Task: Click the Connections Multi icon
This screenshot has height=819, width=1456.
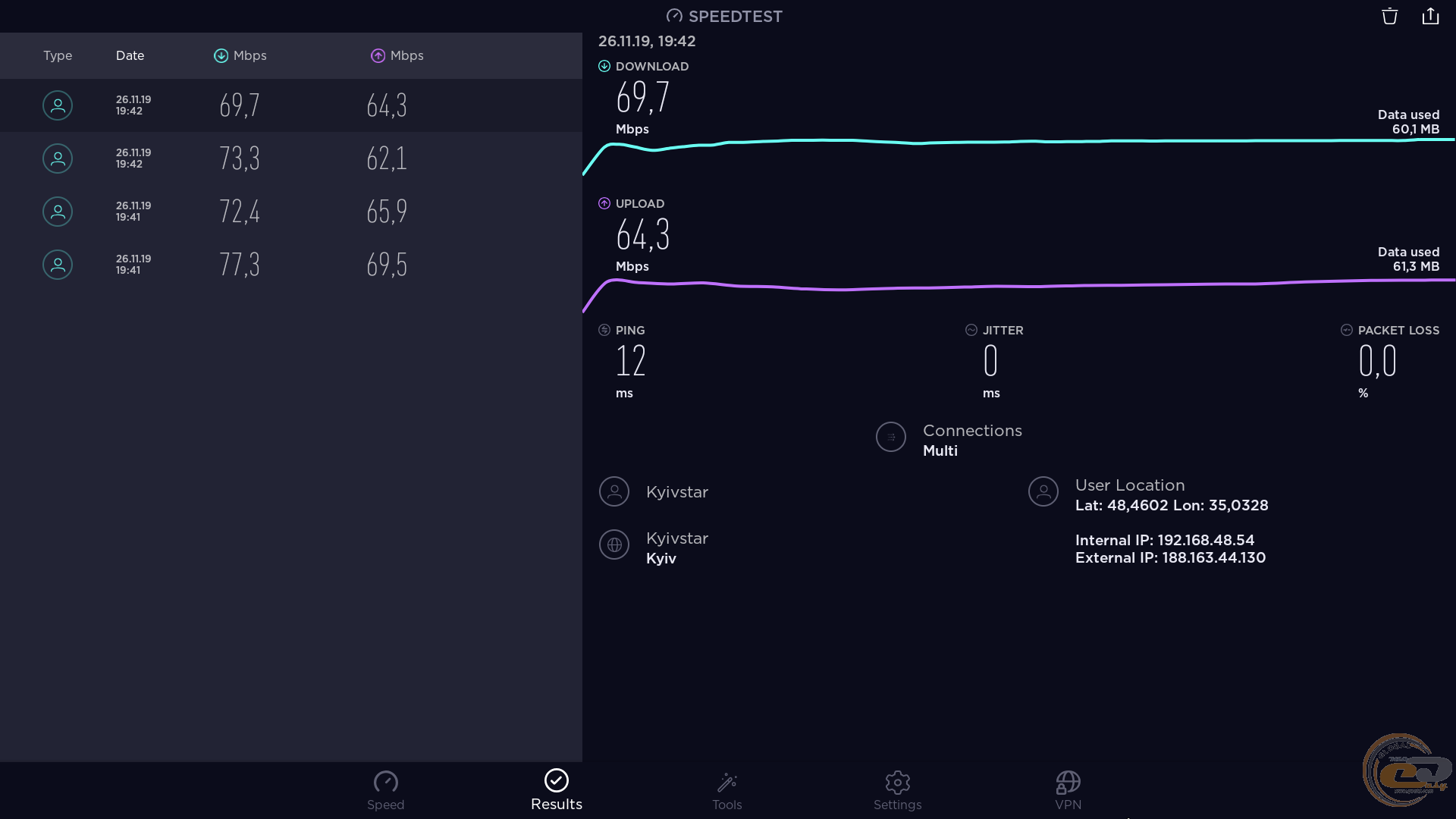Action: [x=891, y=438]
